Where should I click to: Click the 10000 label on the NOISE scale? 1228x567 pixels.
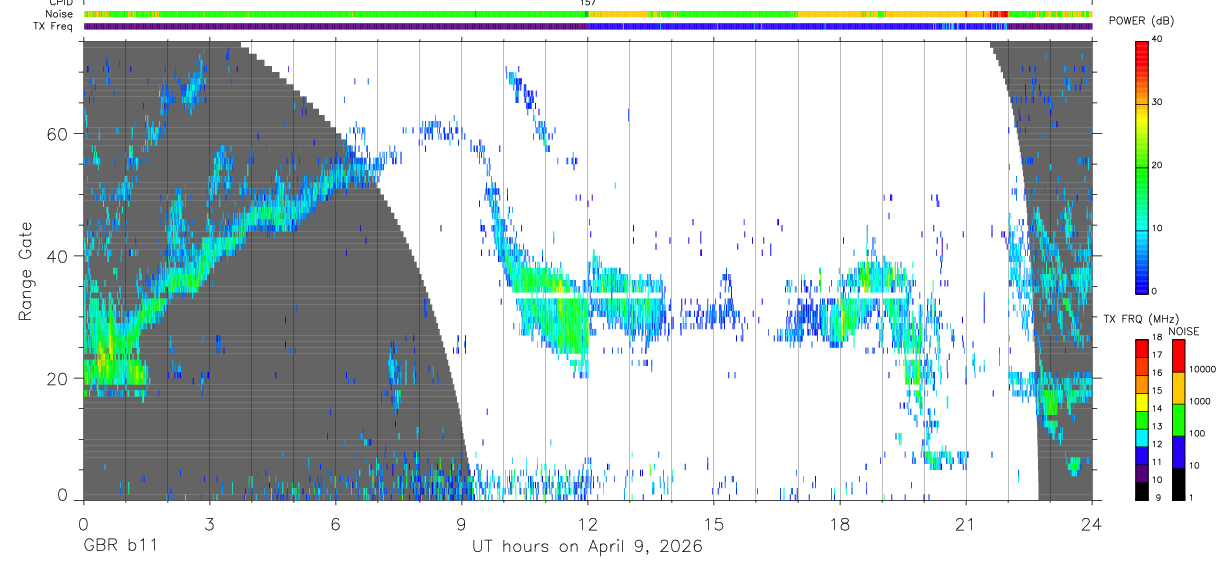1202,369
